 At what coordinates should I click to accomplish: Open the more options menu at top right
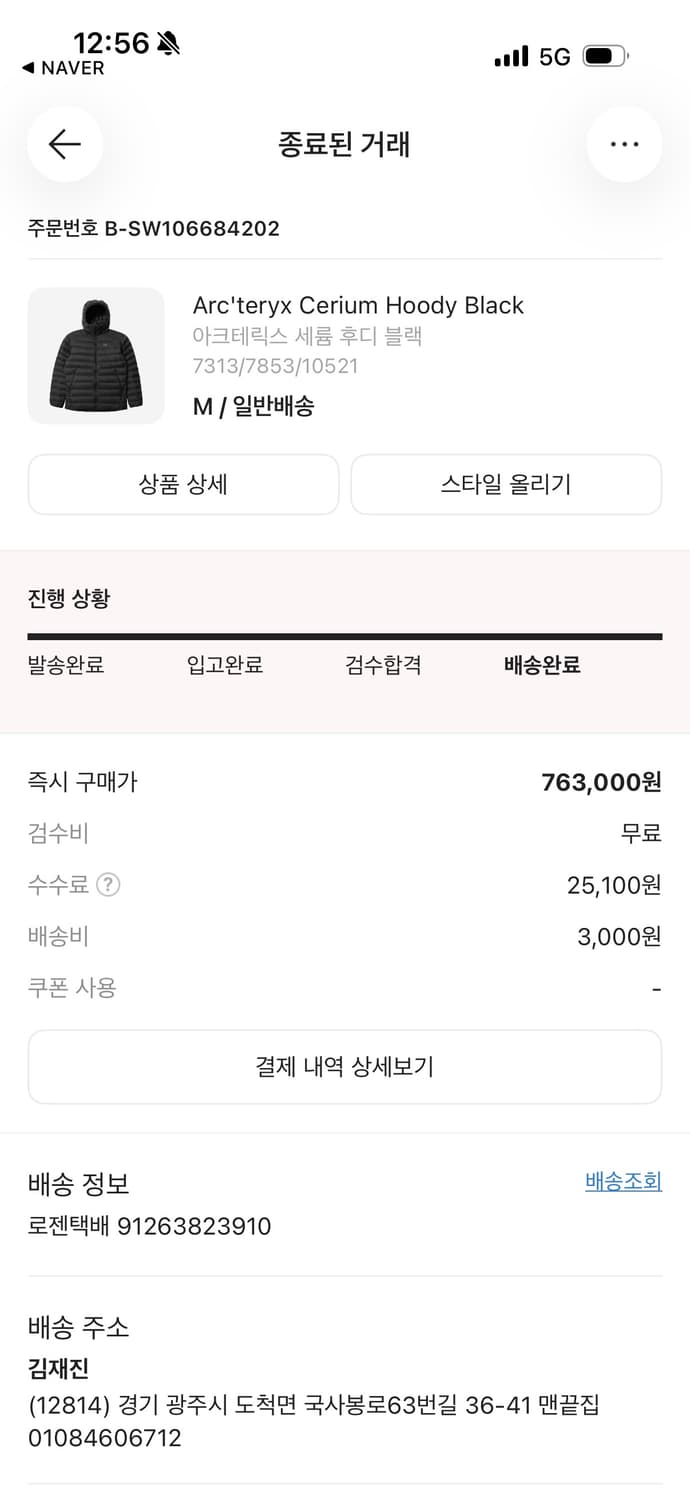624,144
